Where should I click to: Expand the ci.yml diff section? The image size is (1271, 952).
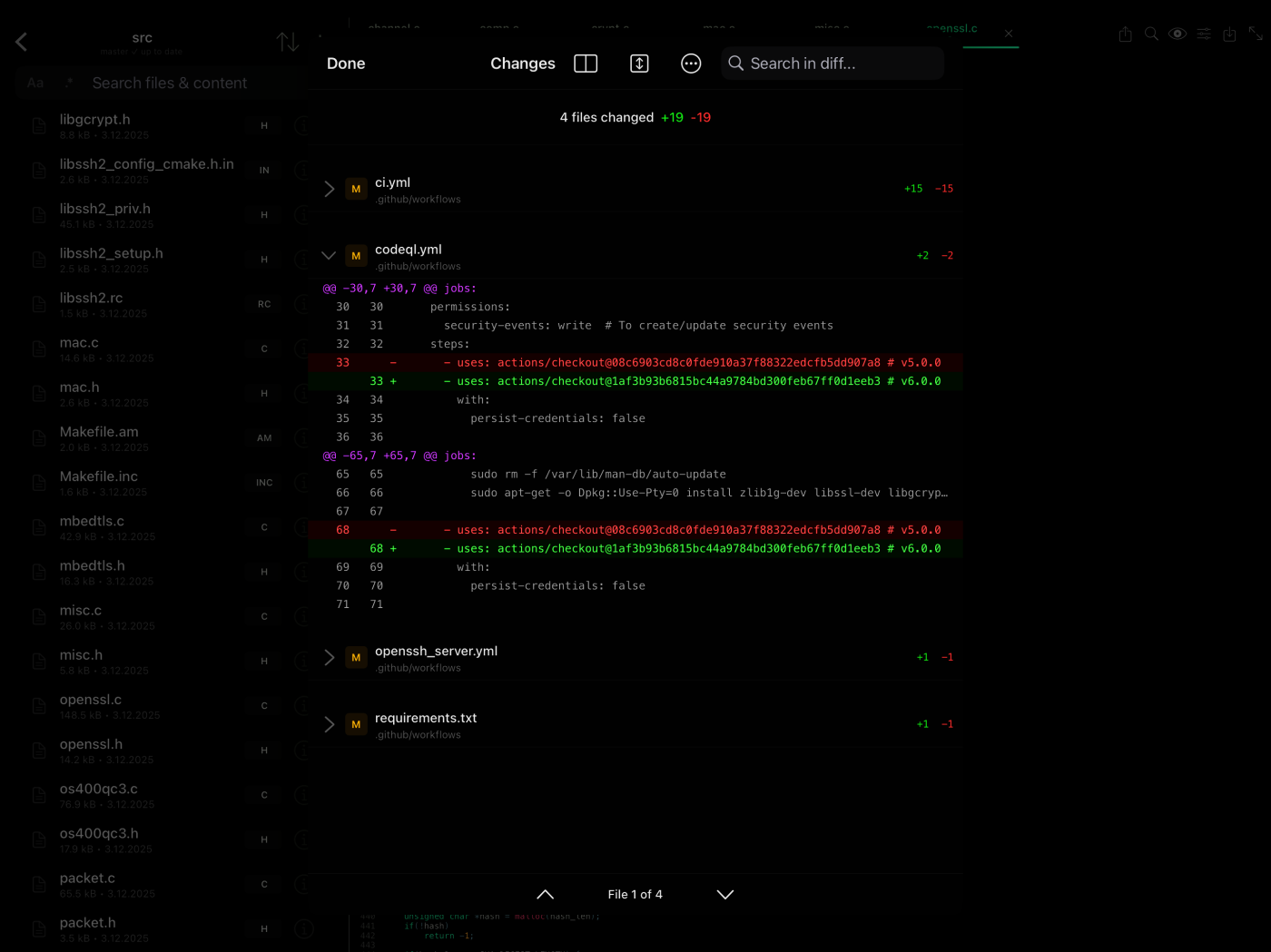point(329,189)
